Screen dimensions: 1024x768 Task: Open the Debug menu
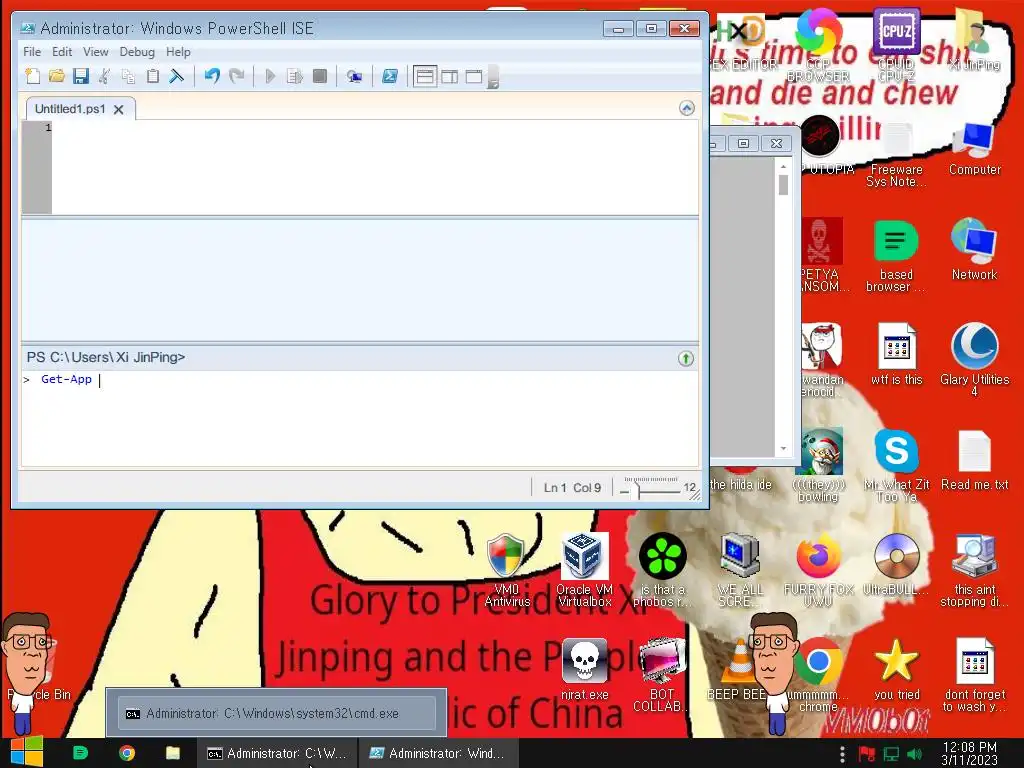tap(137, 52)
